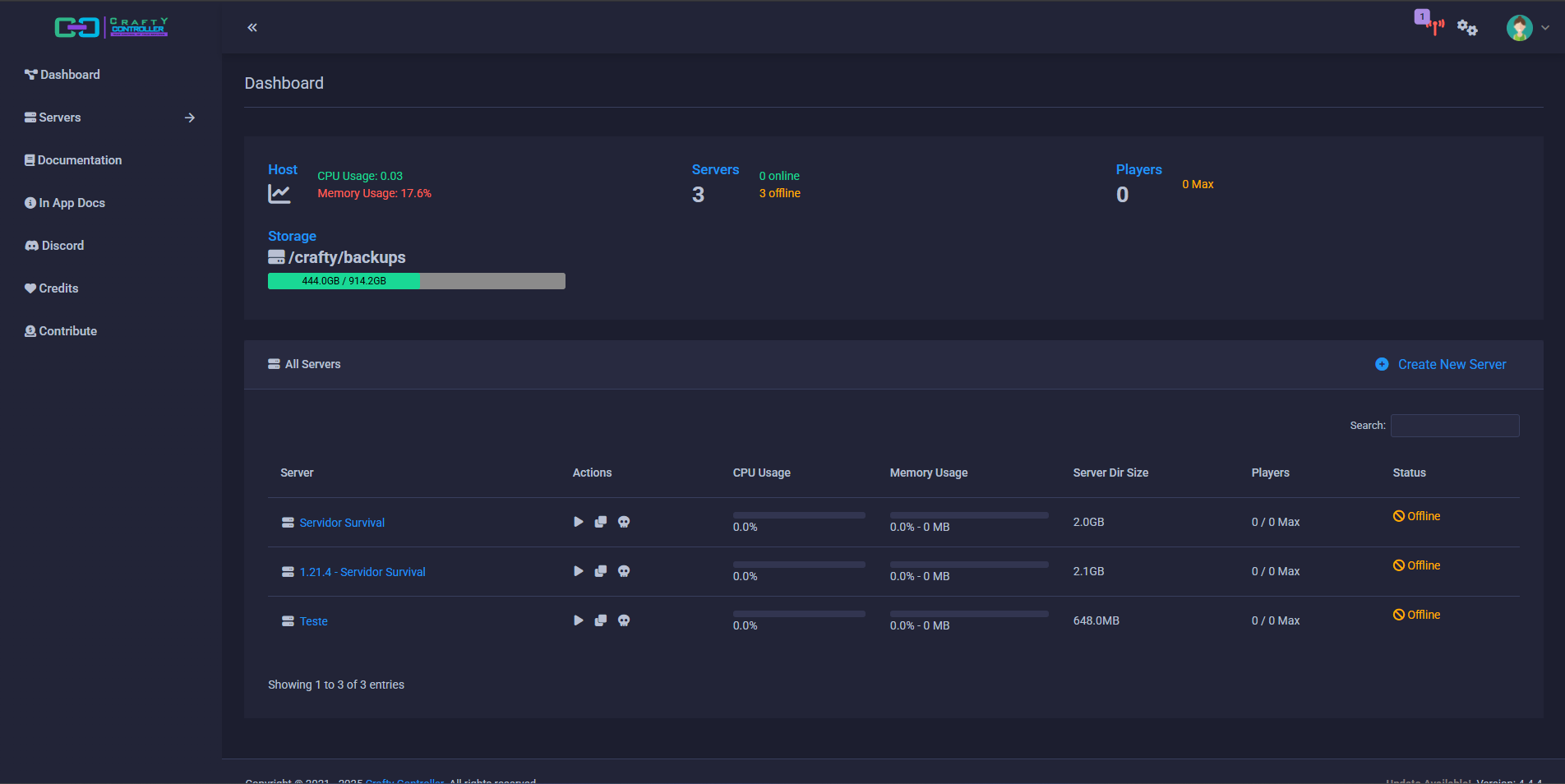This screenshot has height=784, width=1565.
Task: Open Discord sidebar link
Action: click(x=54, y=246)
